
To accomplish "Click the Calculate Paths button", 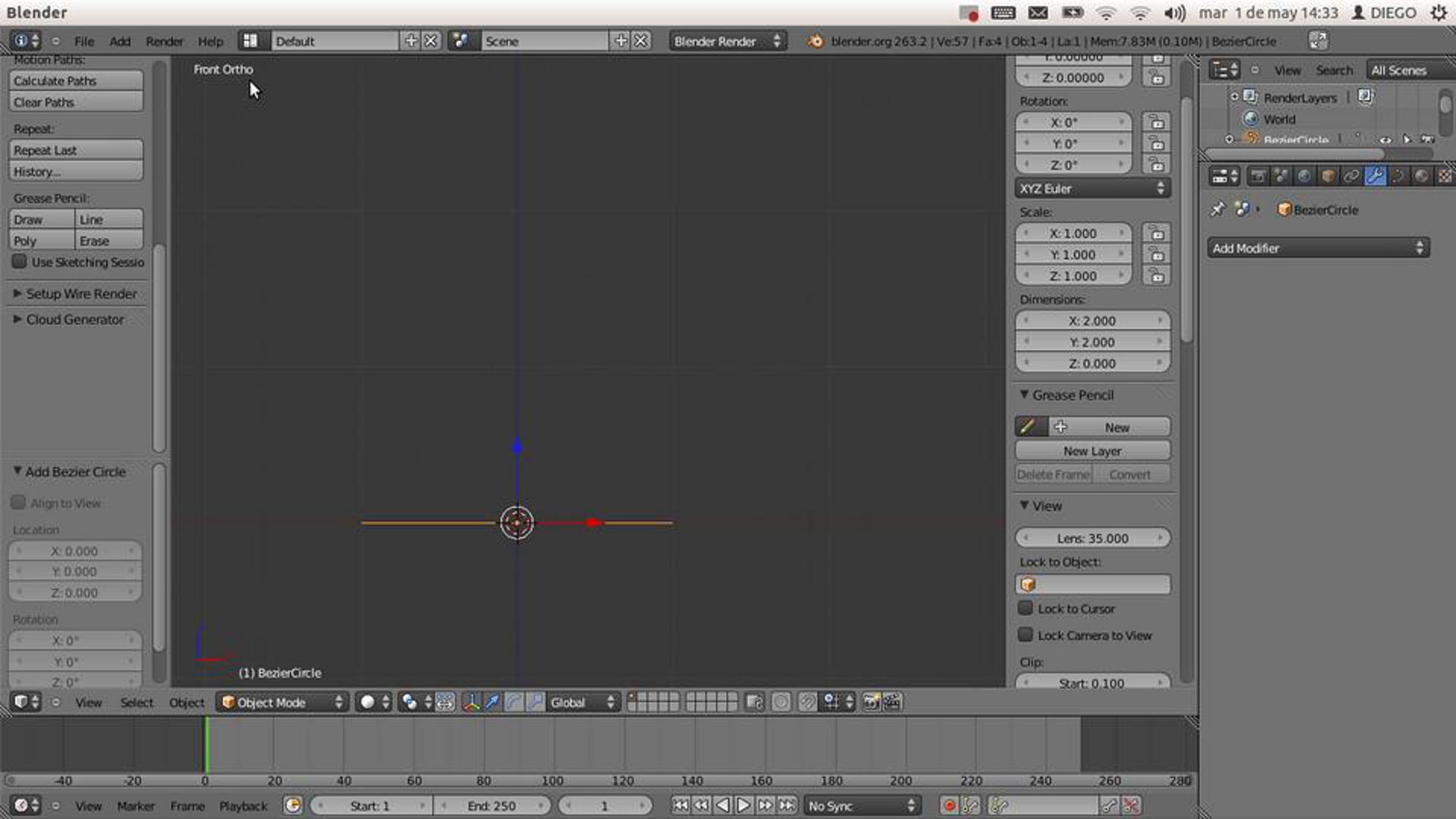I will [76, 81].
